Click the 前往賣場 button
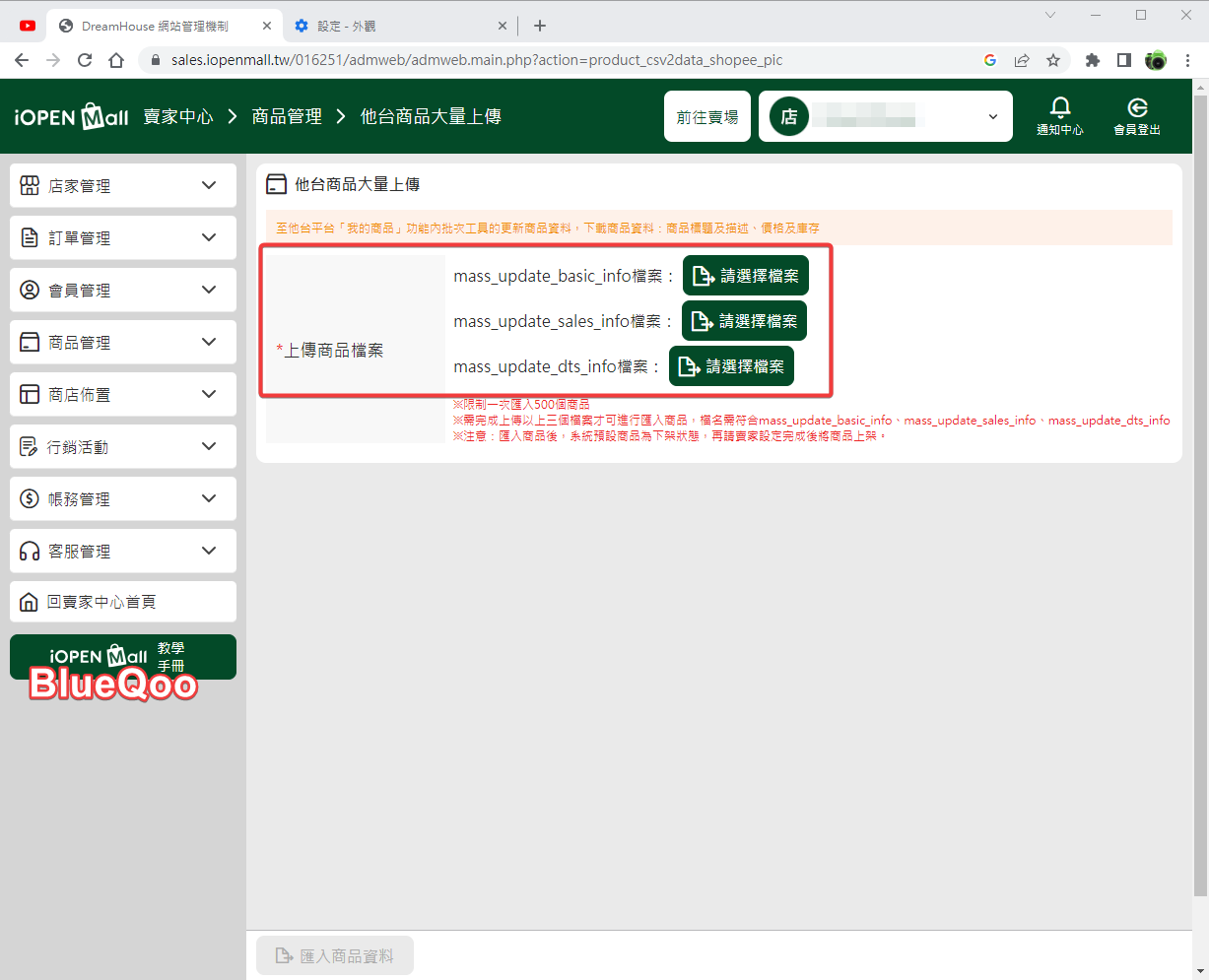The image size is (1209, 980). click(x=706, y=116)
